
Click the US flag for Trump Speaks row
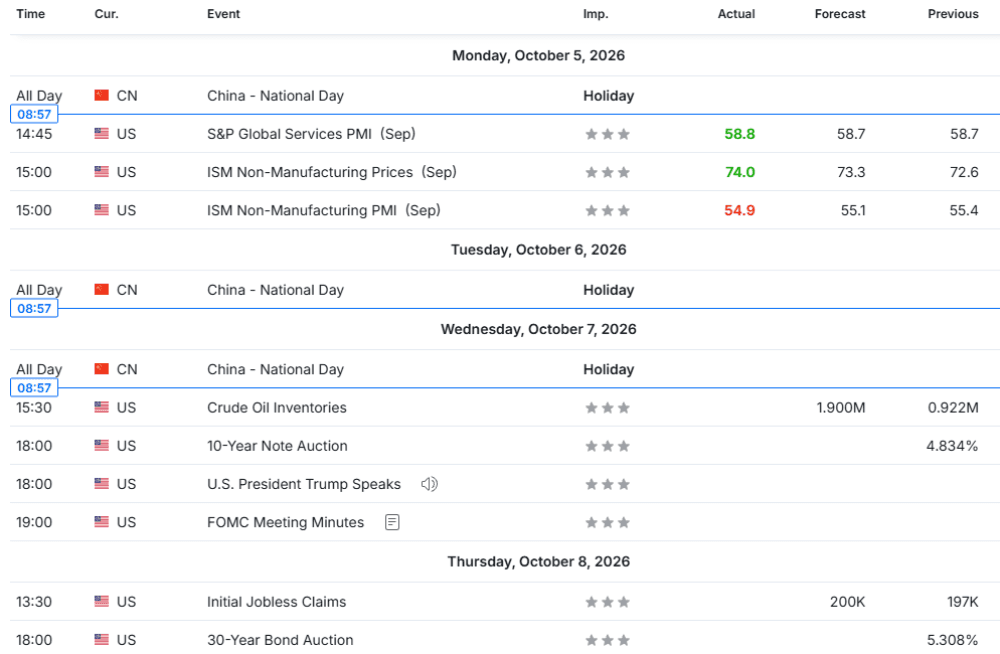coord(101,484)
